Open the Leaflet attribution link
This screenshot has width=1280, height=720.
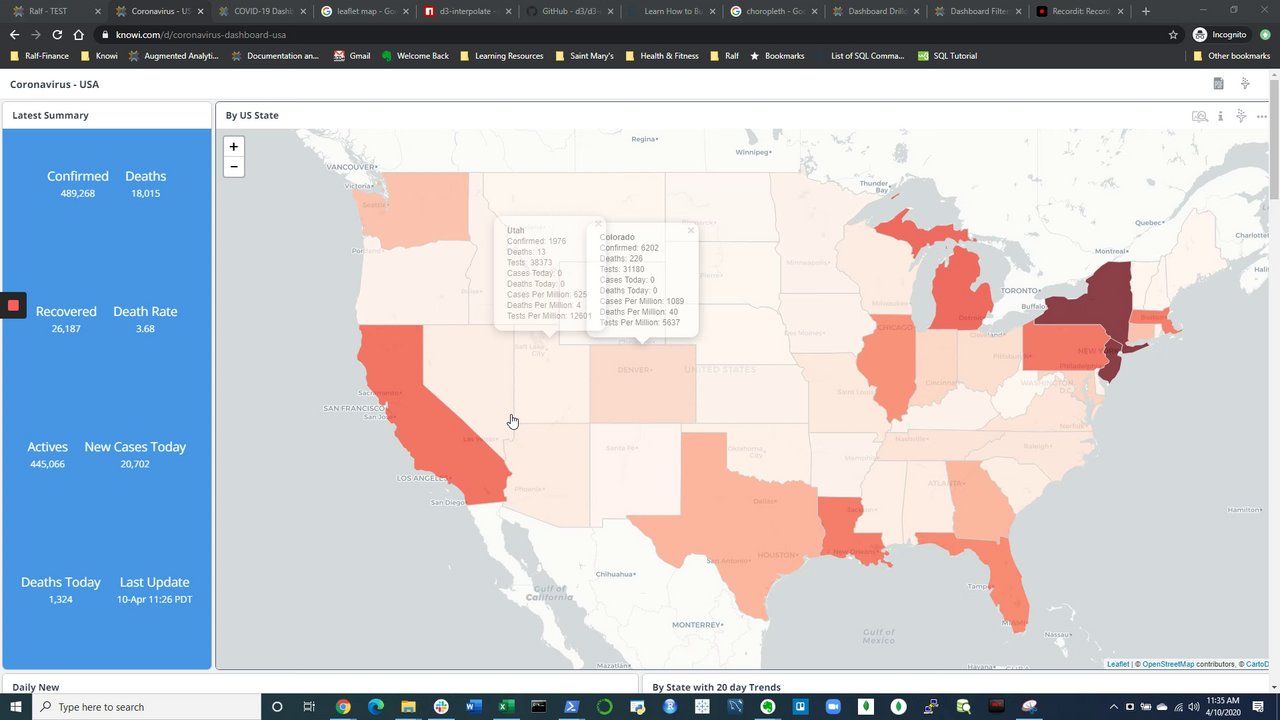[1118, 664]
